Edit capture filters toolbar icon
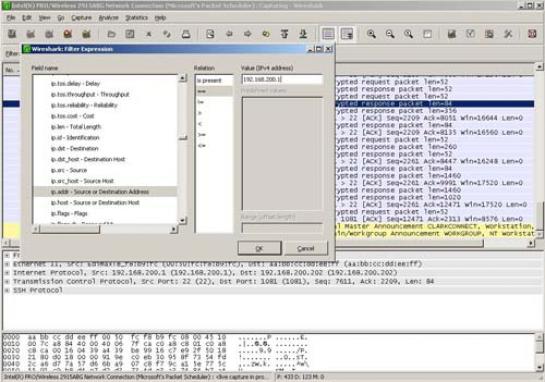The width and height of the screenshot is (545, 382). (x=452, y=34)
